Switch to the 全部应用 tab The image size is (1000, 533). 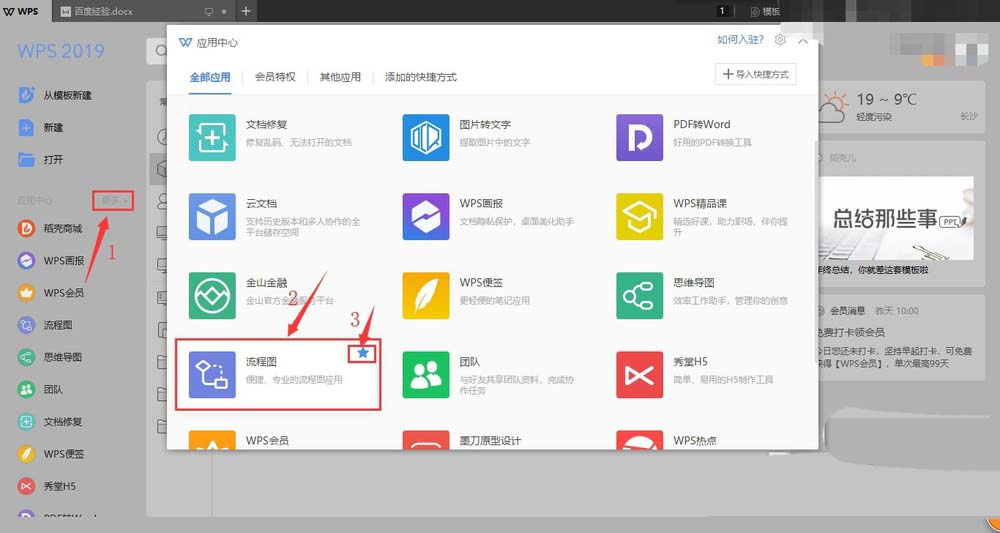point(210,77)
